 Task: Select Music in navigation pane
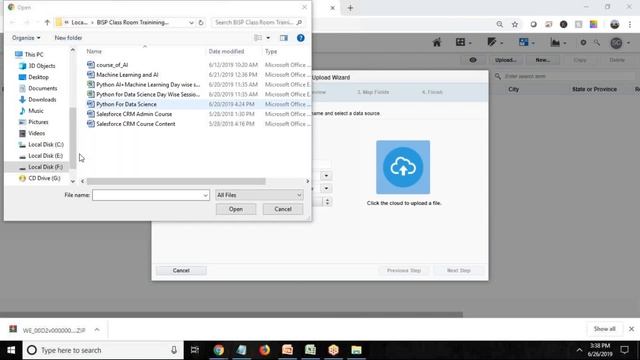36,111
